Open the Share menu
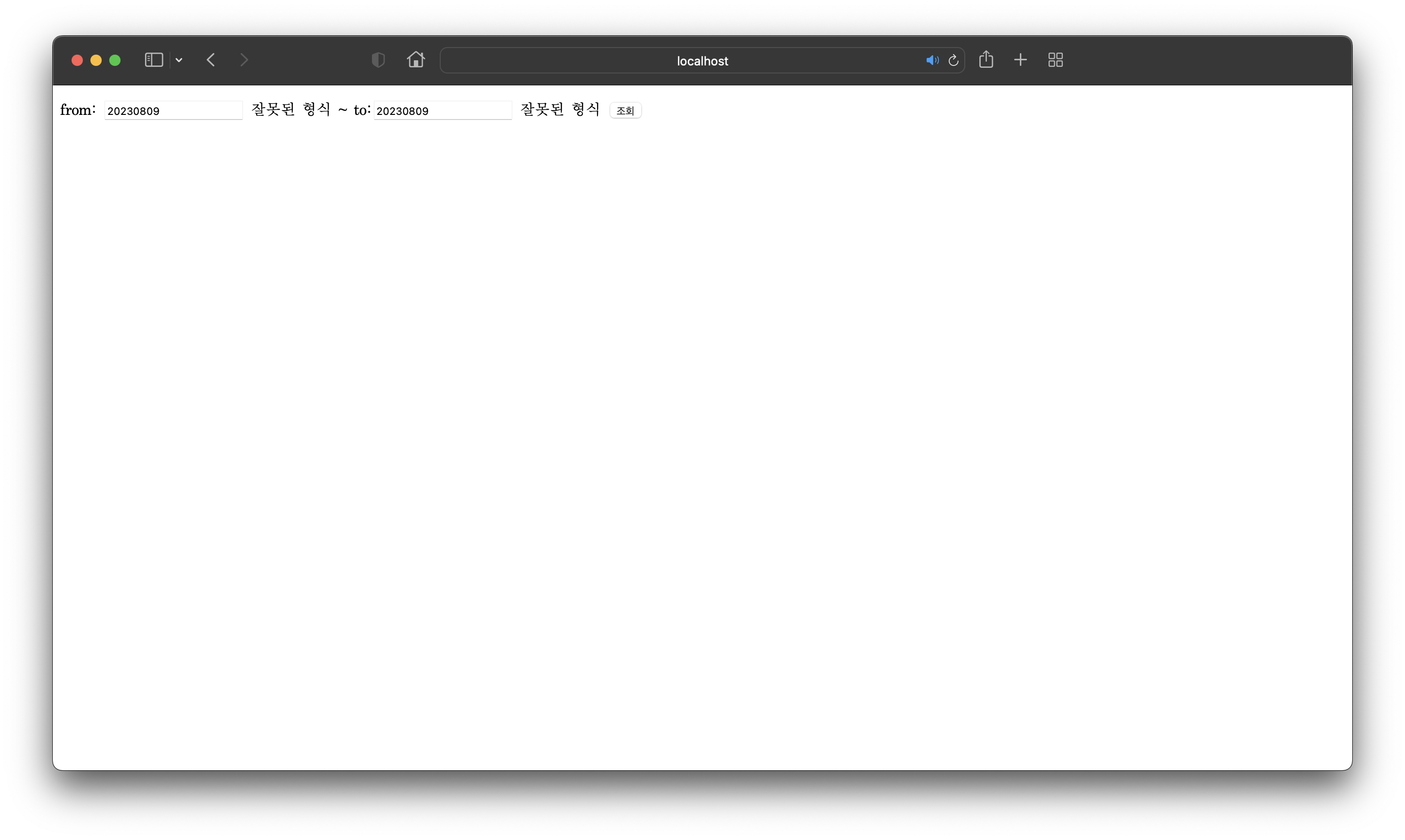The width and height of the screenshot is (1405, 840). coord(985,59)
